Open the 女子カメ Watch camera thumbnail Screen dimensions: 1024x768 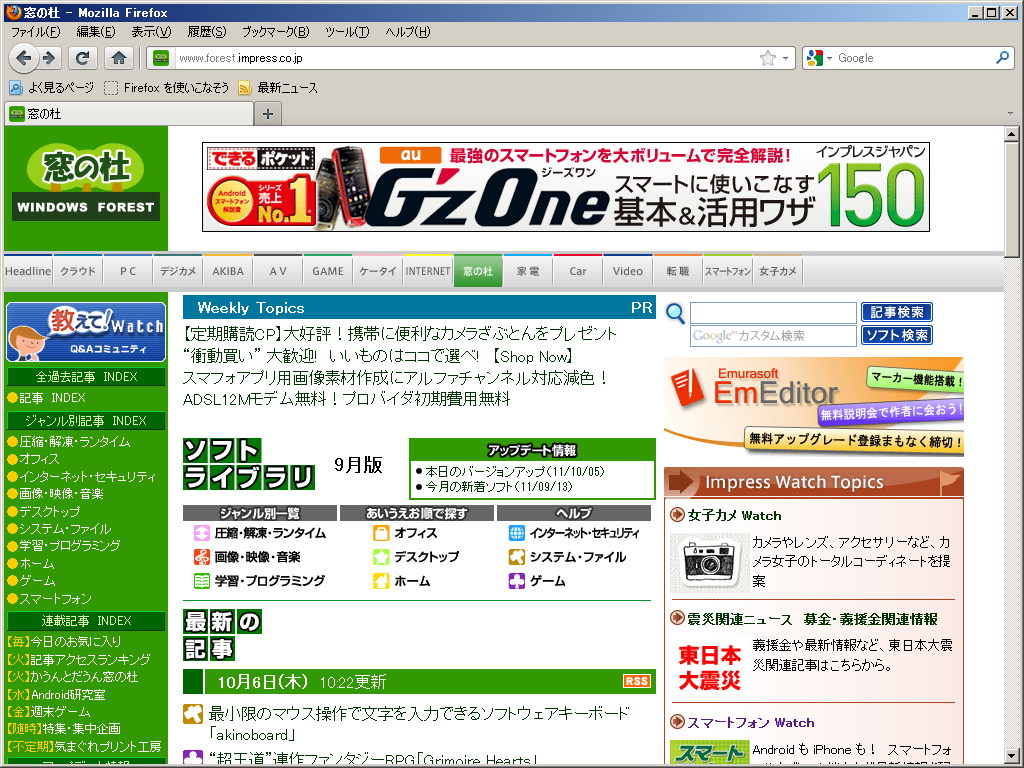[x=709, y=562]
